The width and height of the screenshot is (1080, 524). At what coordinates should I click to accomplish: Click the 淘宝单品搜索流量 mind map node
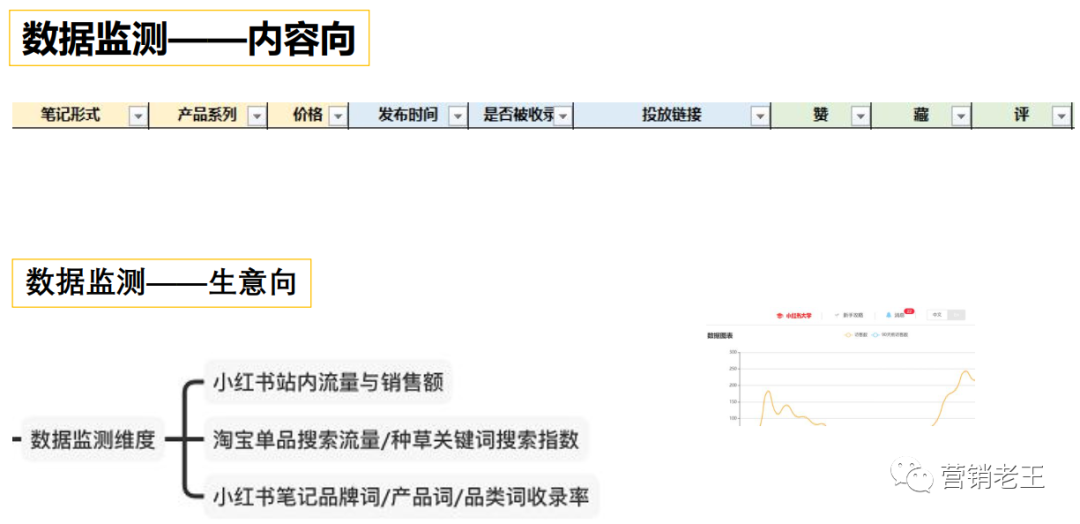pyautogui.click(x=395, y=439)
